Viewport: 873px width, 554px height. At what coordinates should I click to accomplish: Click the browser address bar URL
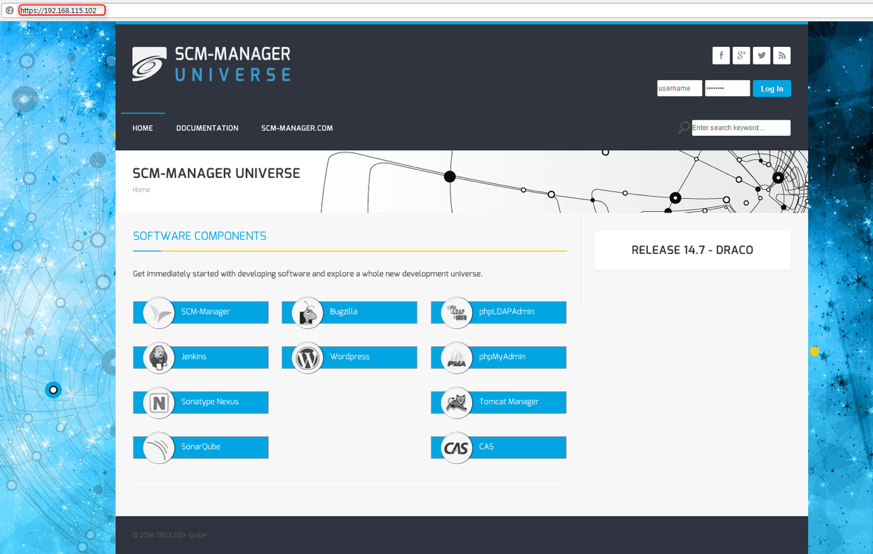tap(60, 10)
